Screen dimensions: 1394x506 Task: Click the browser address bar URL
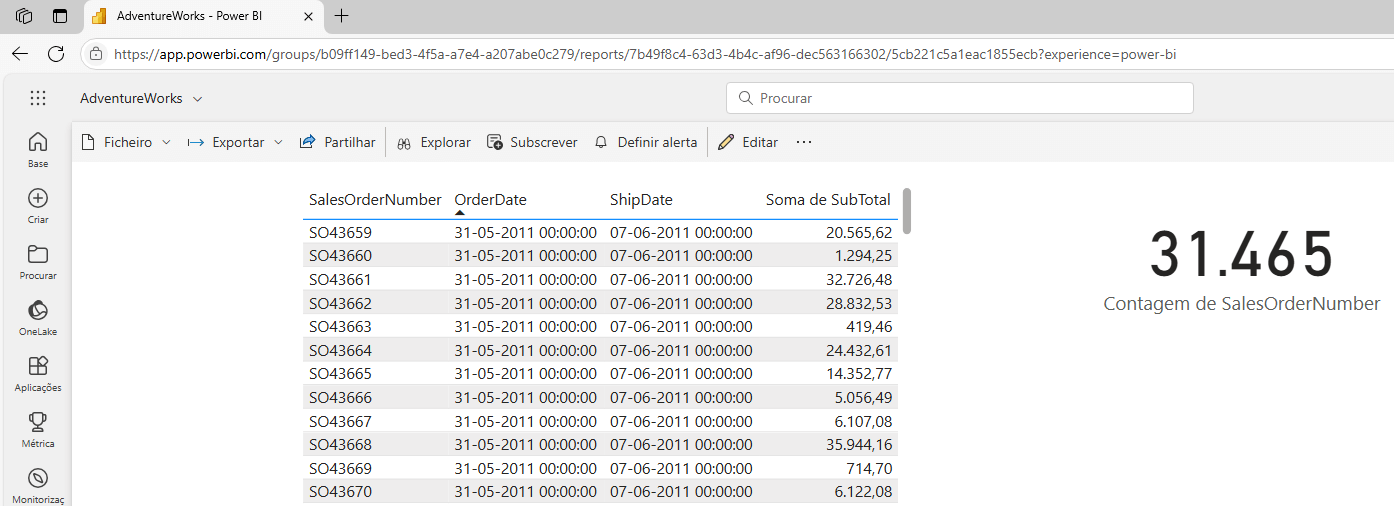pos(645,54)
